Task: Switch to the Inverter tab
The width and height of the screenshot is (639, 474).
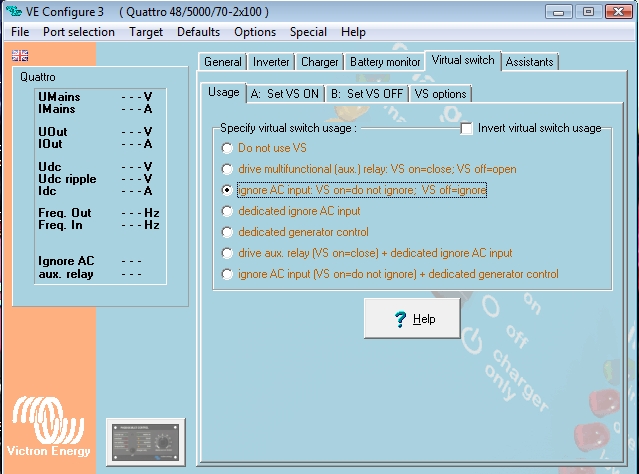Action: pos(271,62)
